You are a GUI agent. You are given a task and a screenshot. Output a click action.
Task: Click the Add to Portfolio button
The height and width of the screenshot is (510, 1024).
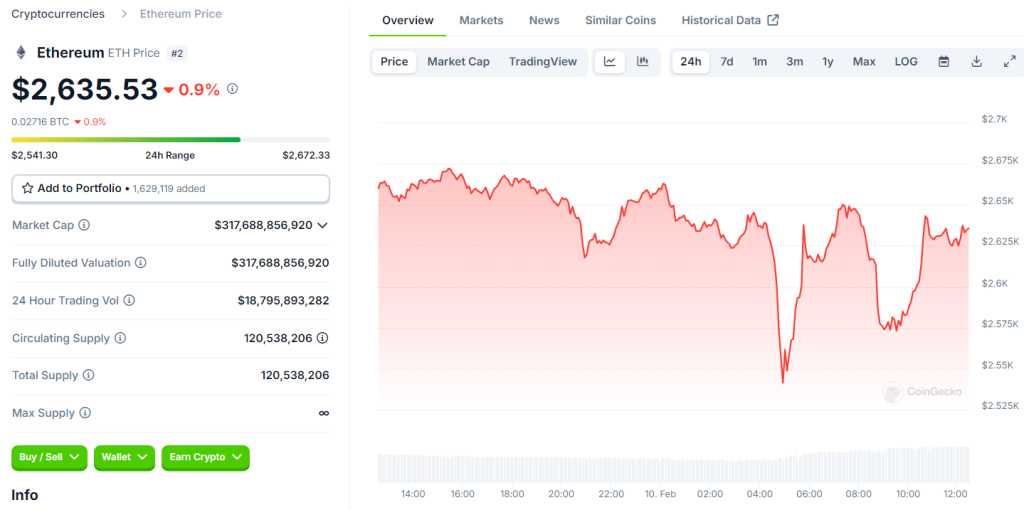pos(170,189)
